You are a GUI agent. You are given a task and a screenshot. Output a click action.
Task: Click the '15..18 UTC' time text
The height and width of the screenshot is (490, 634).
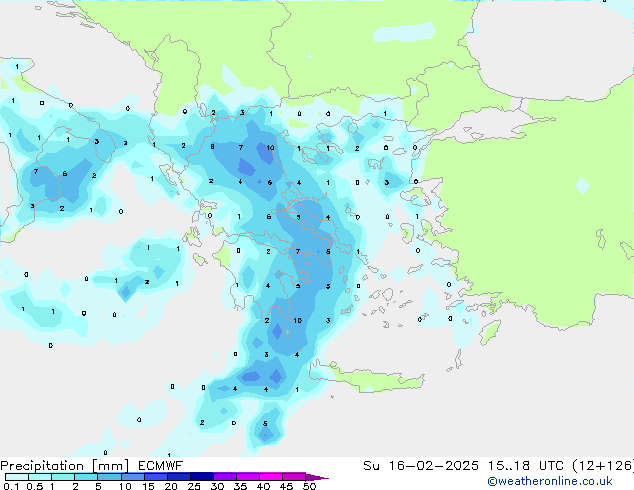[x=525, y=466]
